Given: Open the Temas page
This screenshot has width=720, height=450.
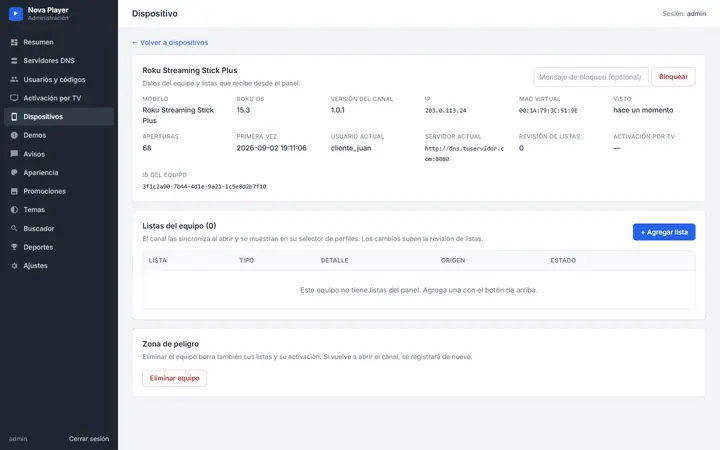Looking at the screenshot, I should point(59,209).
